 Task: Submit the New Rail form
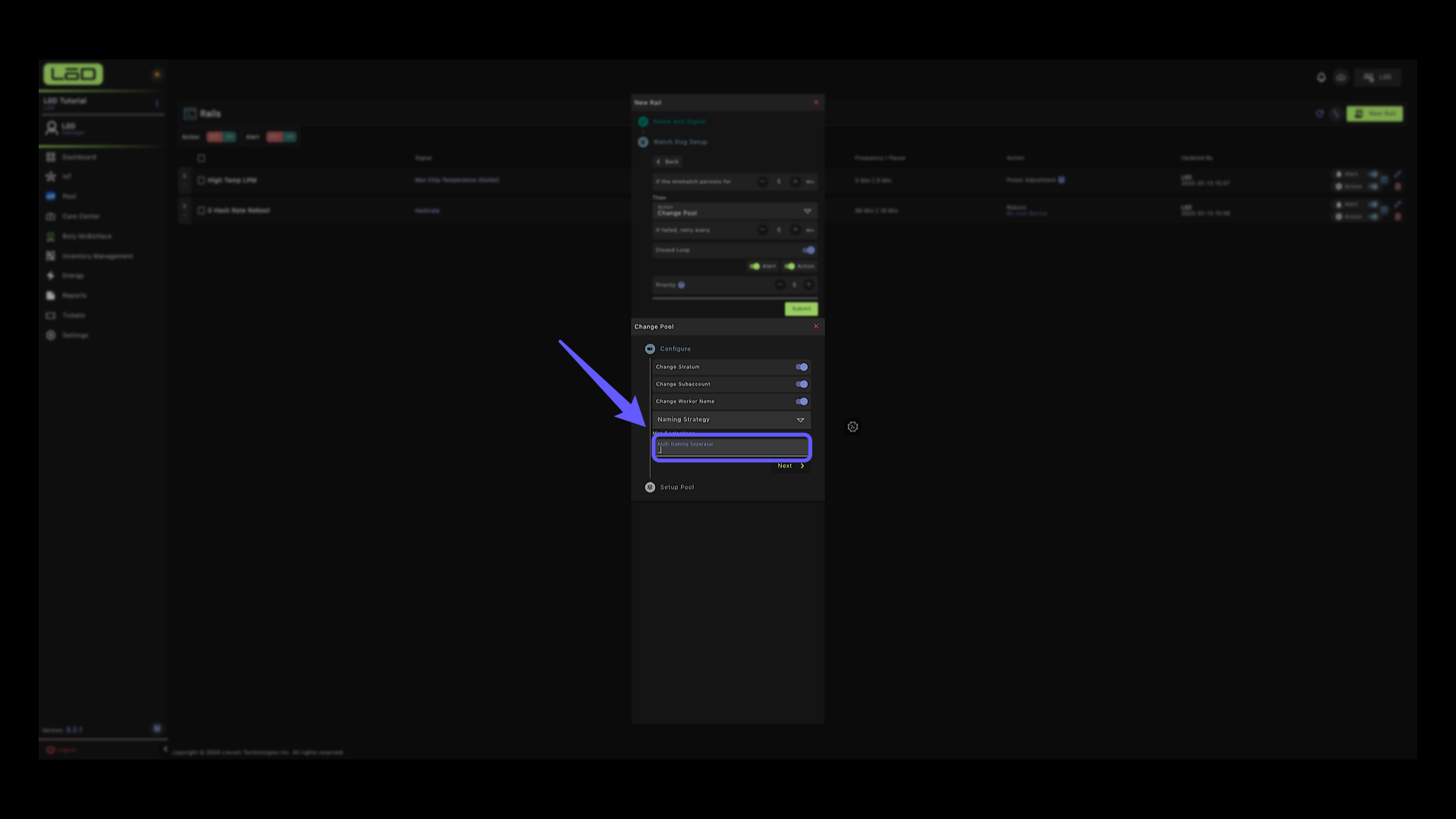801,309
